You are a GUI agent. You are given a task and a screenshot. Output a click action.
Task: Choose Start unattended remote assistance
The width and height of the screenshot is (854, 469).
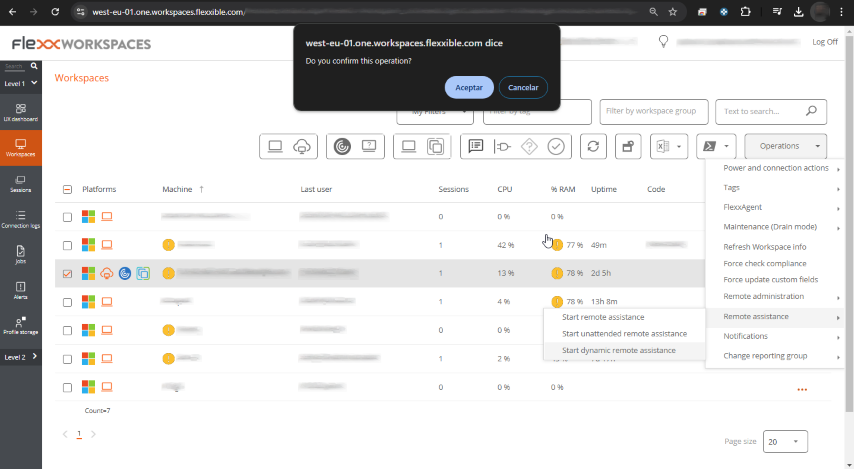[x=624, y=334]
